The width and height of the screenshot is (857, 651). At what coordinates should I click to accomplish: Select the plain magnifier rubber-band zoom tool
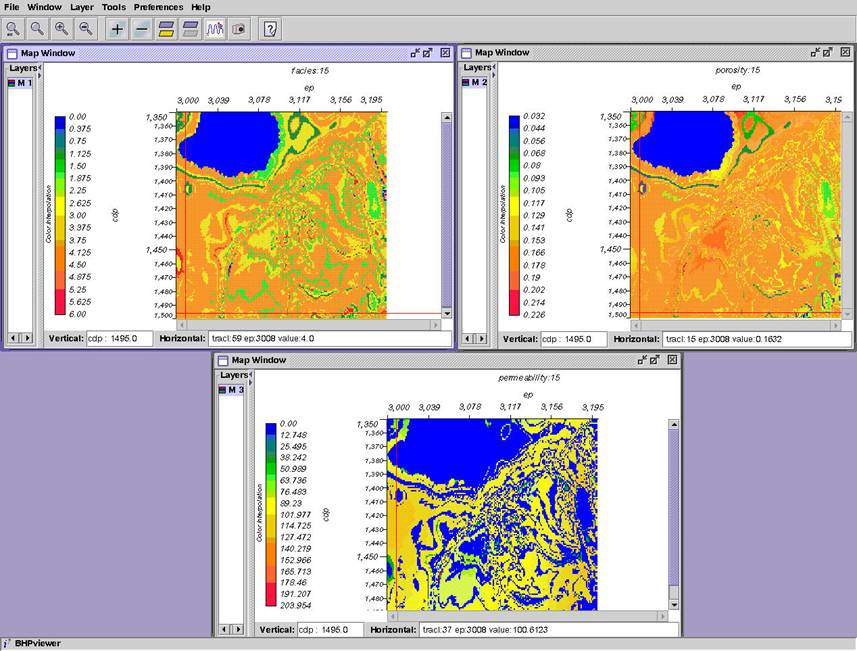pyautogui.click(x=37, y=29)
